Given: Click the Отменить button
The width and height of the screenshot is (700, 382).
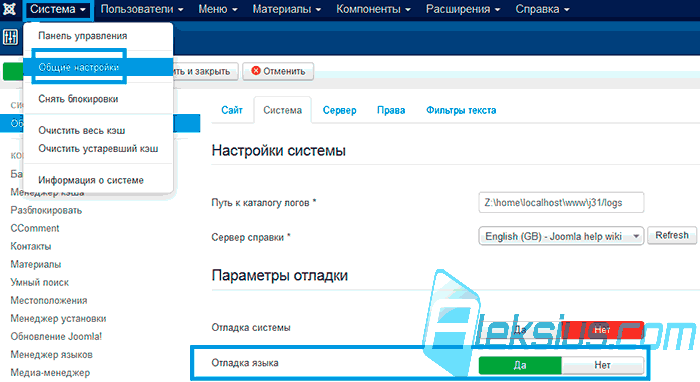Looking at the screenshot, I should tap(278, 71).
